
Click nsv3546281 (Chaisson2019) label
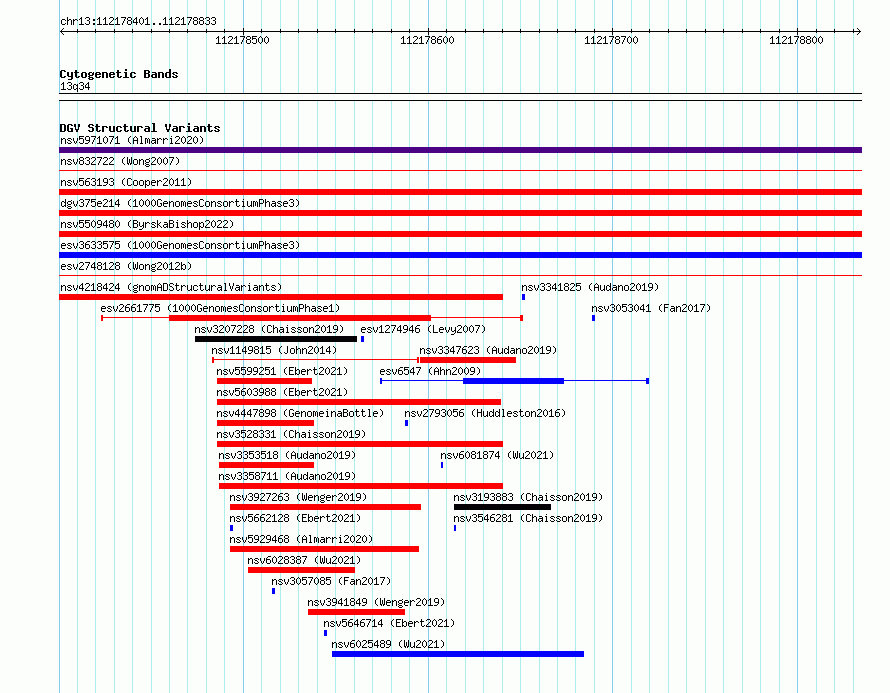[528, 518]
